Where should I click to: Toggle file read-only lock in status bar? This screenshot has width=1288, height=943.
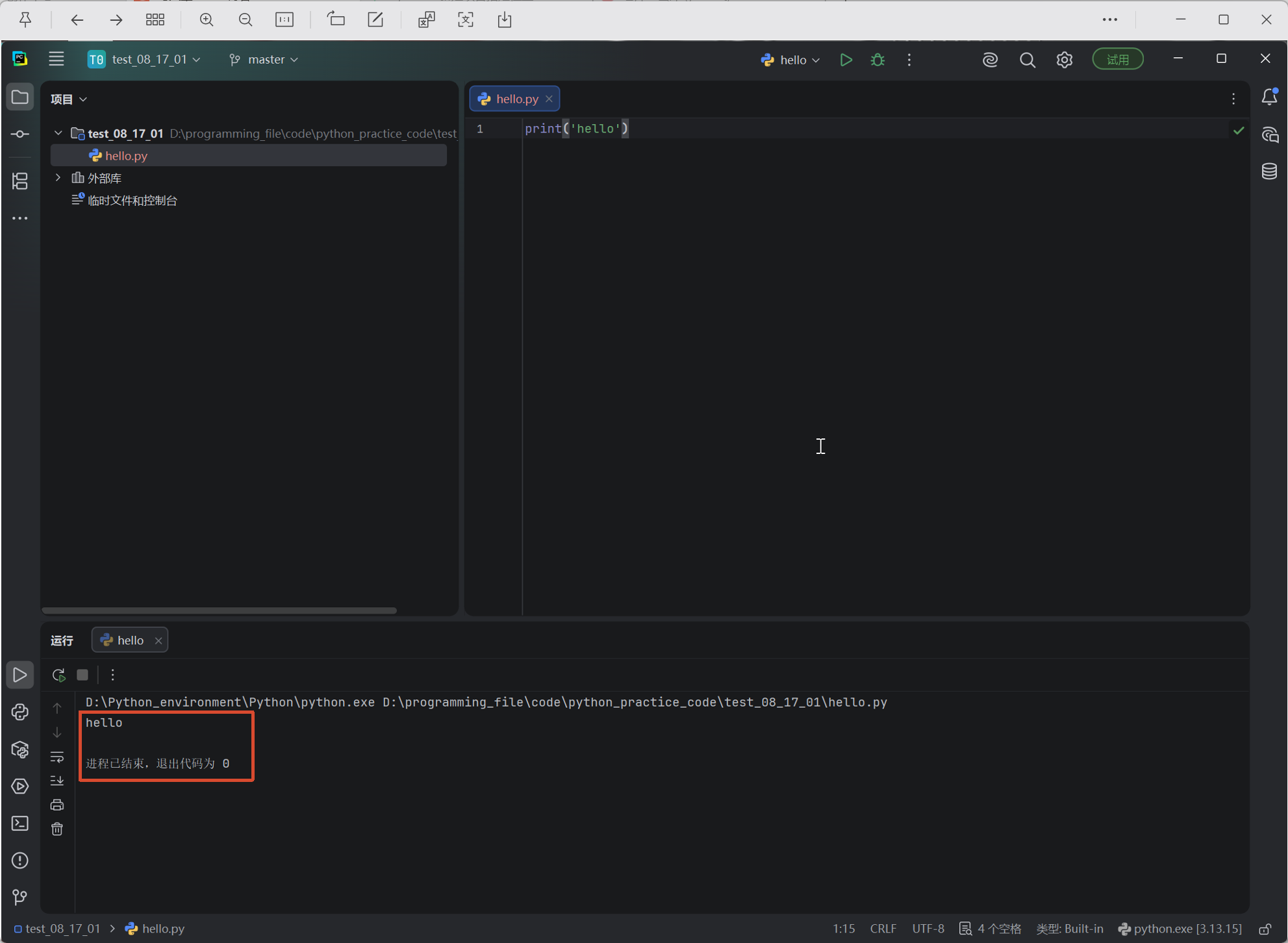[x=1265, y=929]
